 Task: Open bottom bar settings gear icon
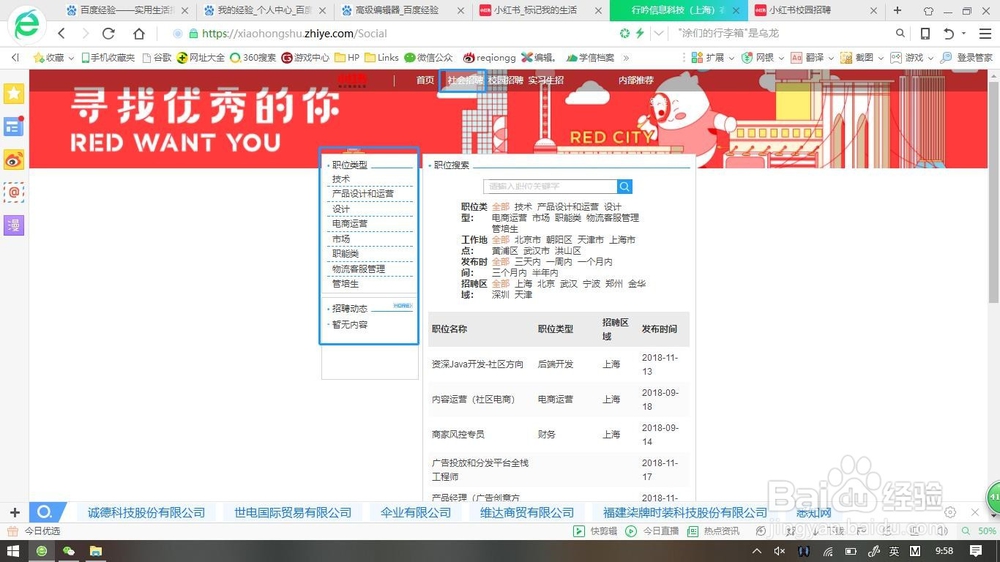click(950, 512)
